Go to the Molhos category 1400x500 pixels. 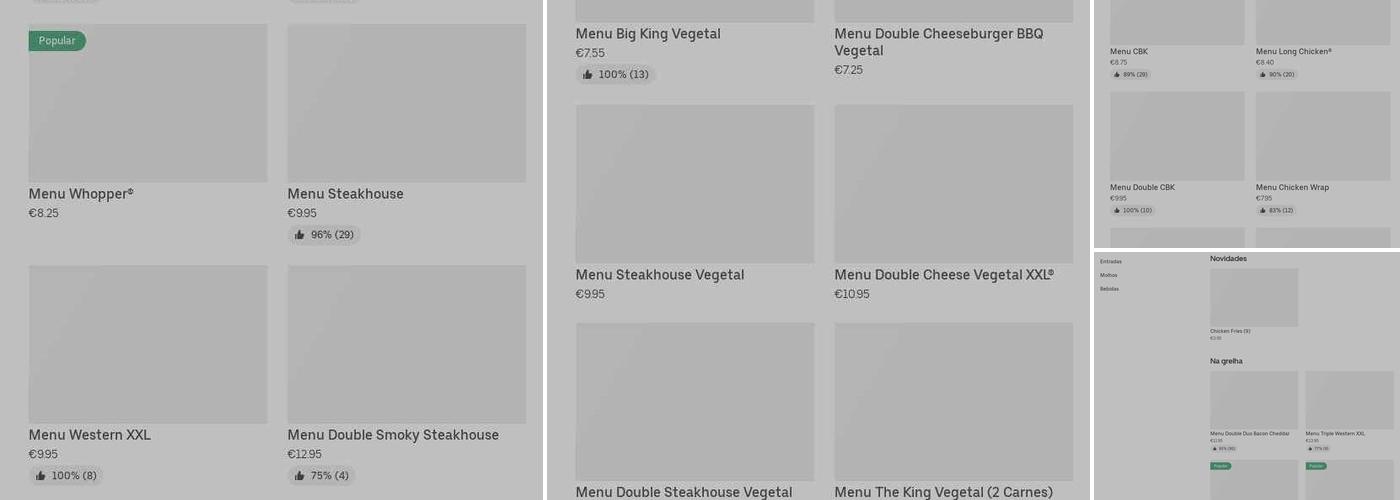[1108, 275]
